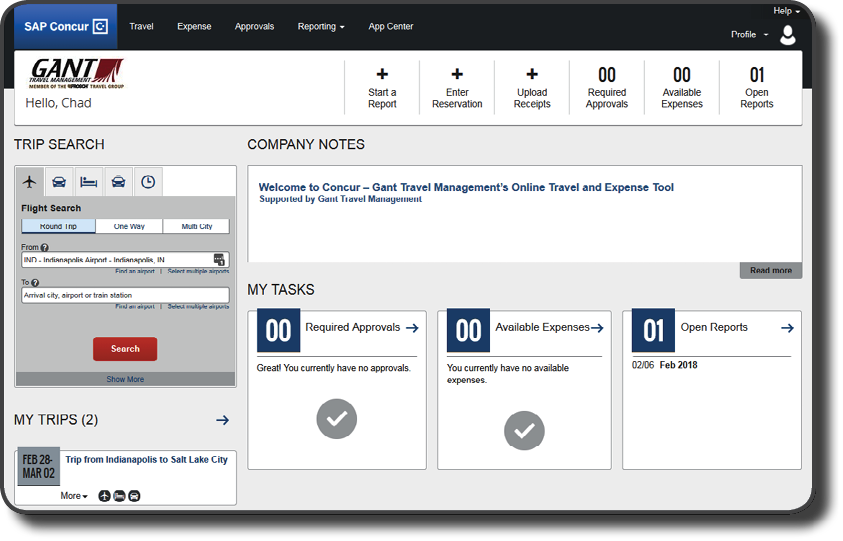Click the checkmark icon under Available Expenses
The height and width of the screenshot is (541, 843).
pos(524,431)
